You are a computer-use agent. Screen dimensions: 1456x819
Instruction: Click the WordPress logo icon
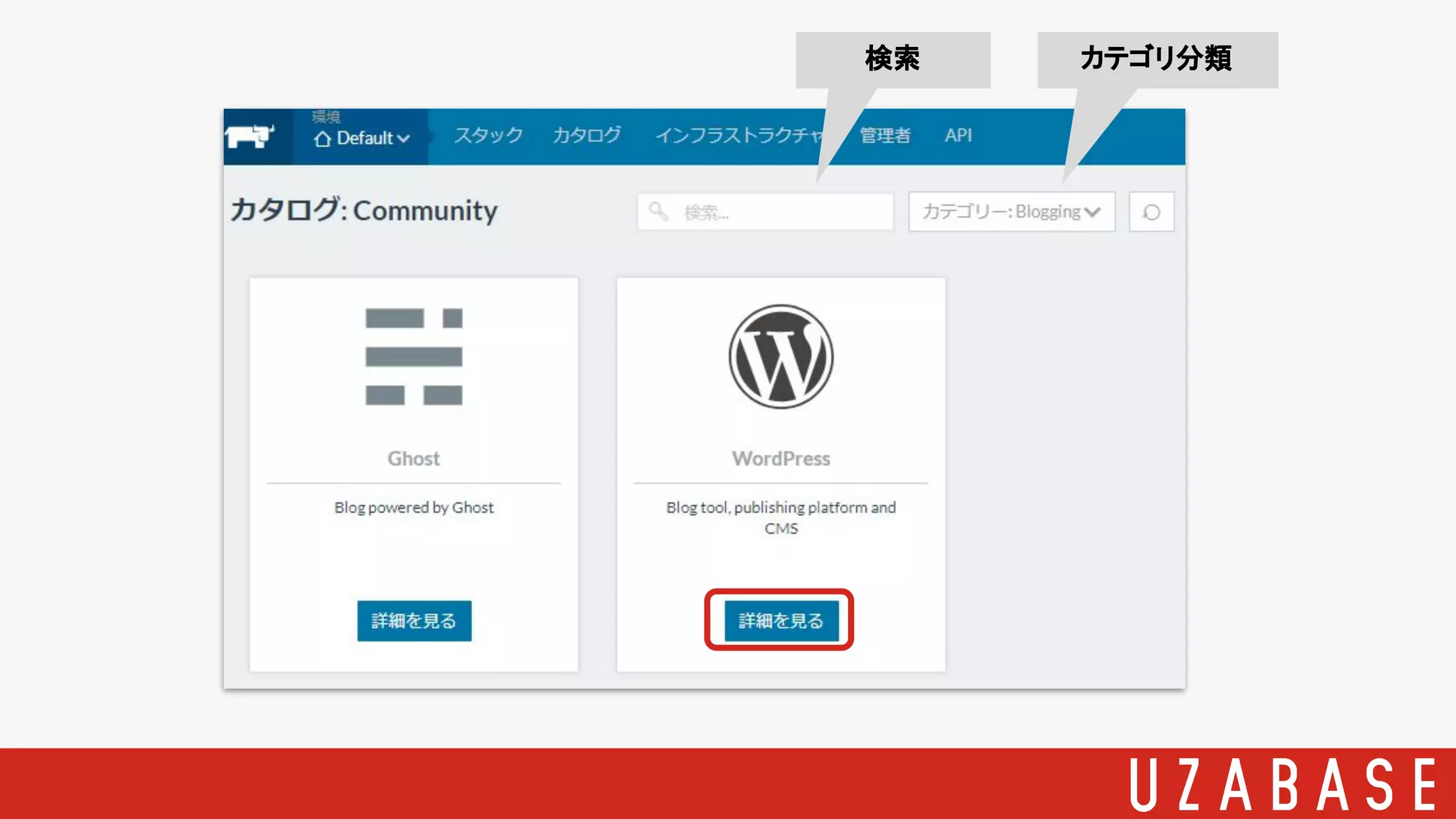[781, 357]
